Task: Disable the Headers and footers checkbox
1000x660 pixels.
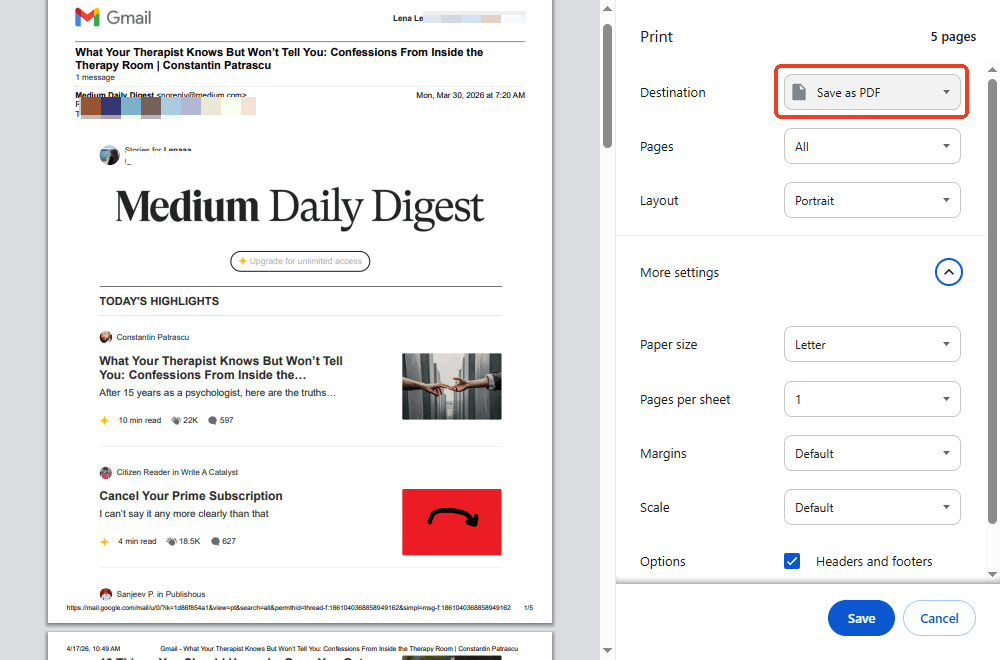Action: [792, 561]
